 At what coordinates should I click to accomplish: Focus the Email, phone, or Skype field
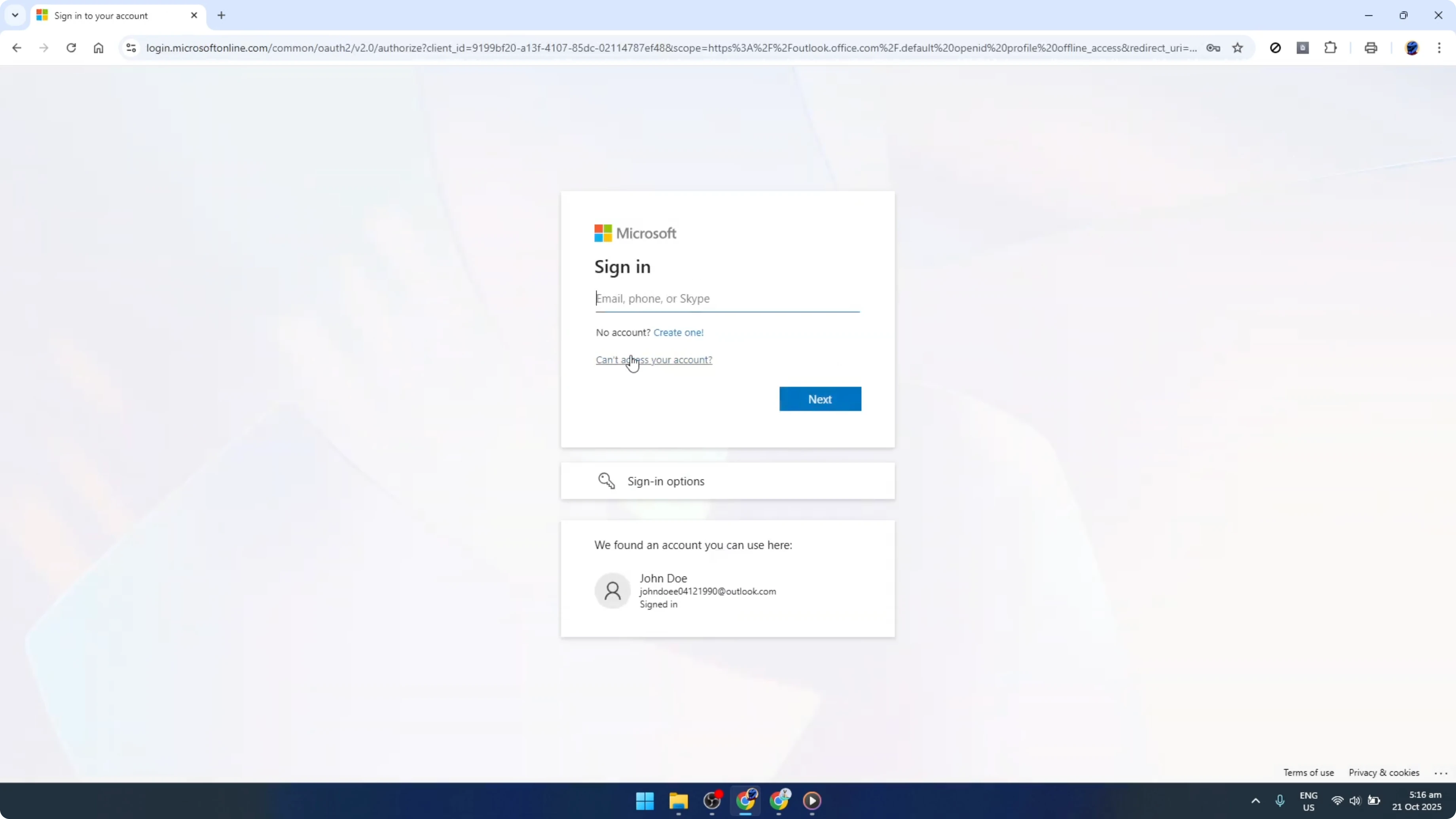pyautogui.click(x=728, y=298)
